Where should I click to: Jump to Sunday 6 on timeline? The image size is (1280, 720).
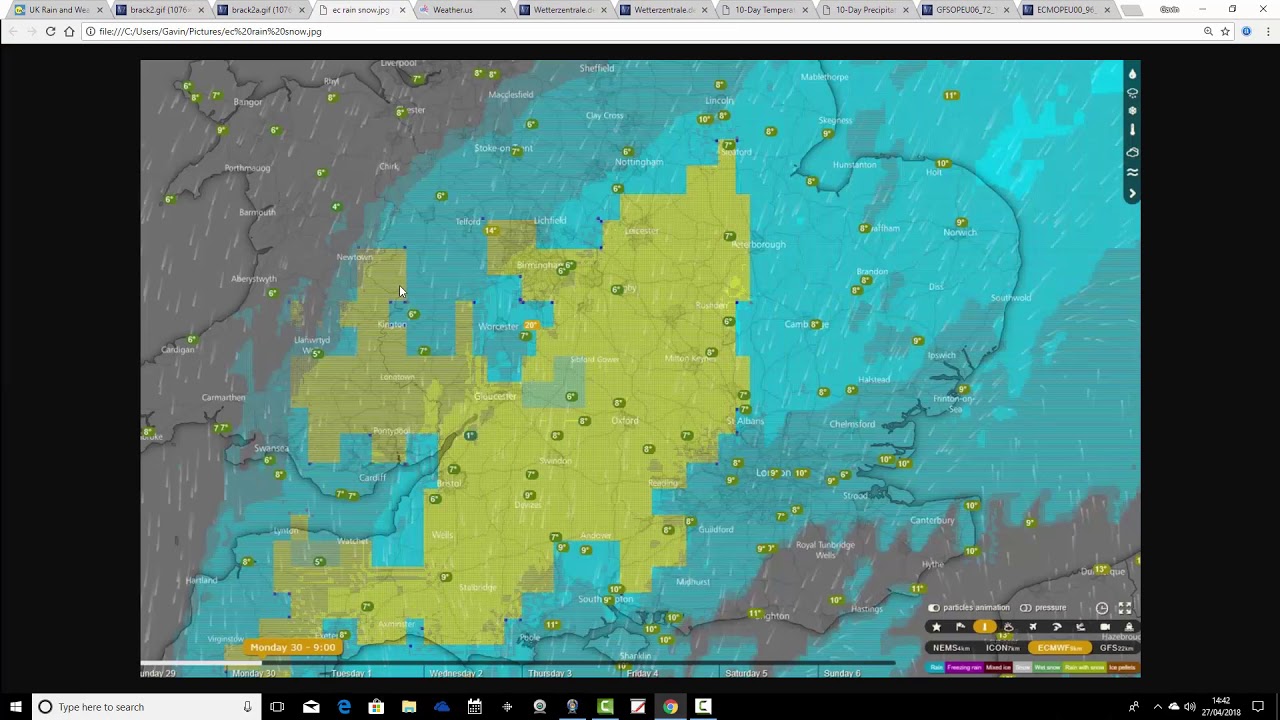pyautogui.click(x=842, y=674)
